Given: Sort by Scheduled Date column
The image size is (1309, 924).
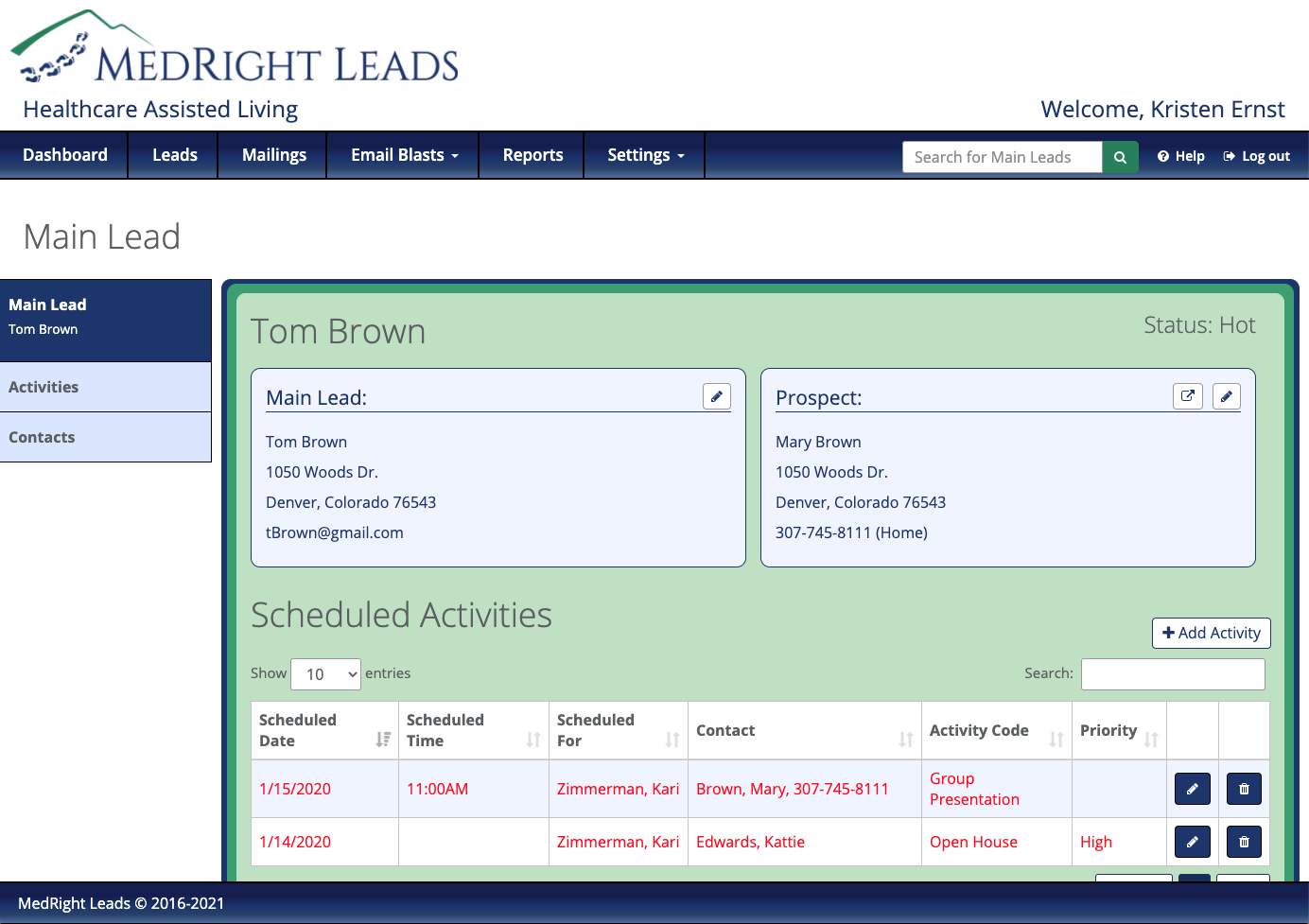Looking at the screenshot, I should point(324,730).
